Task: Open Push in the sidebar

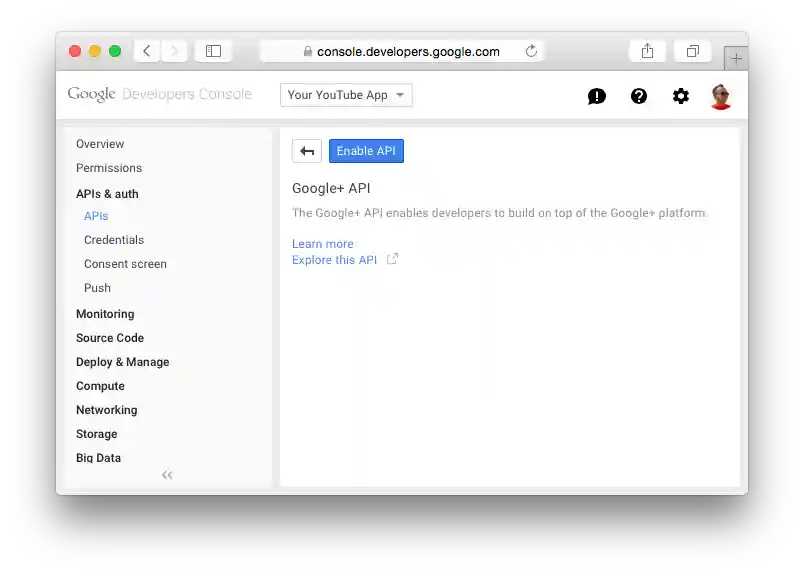Action: pos(97,288)
